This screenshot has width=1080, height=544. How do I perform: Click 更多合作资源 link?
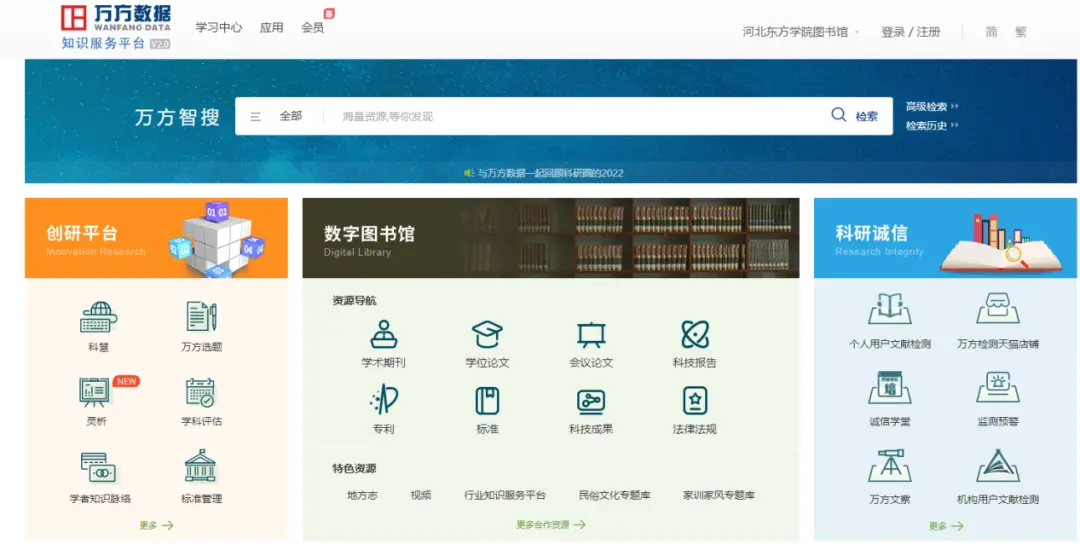pos(551,525)
